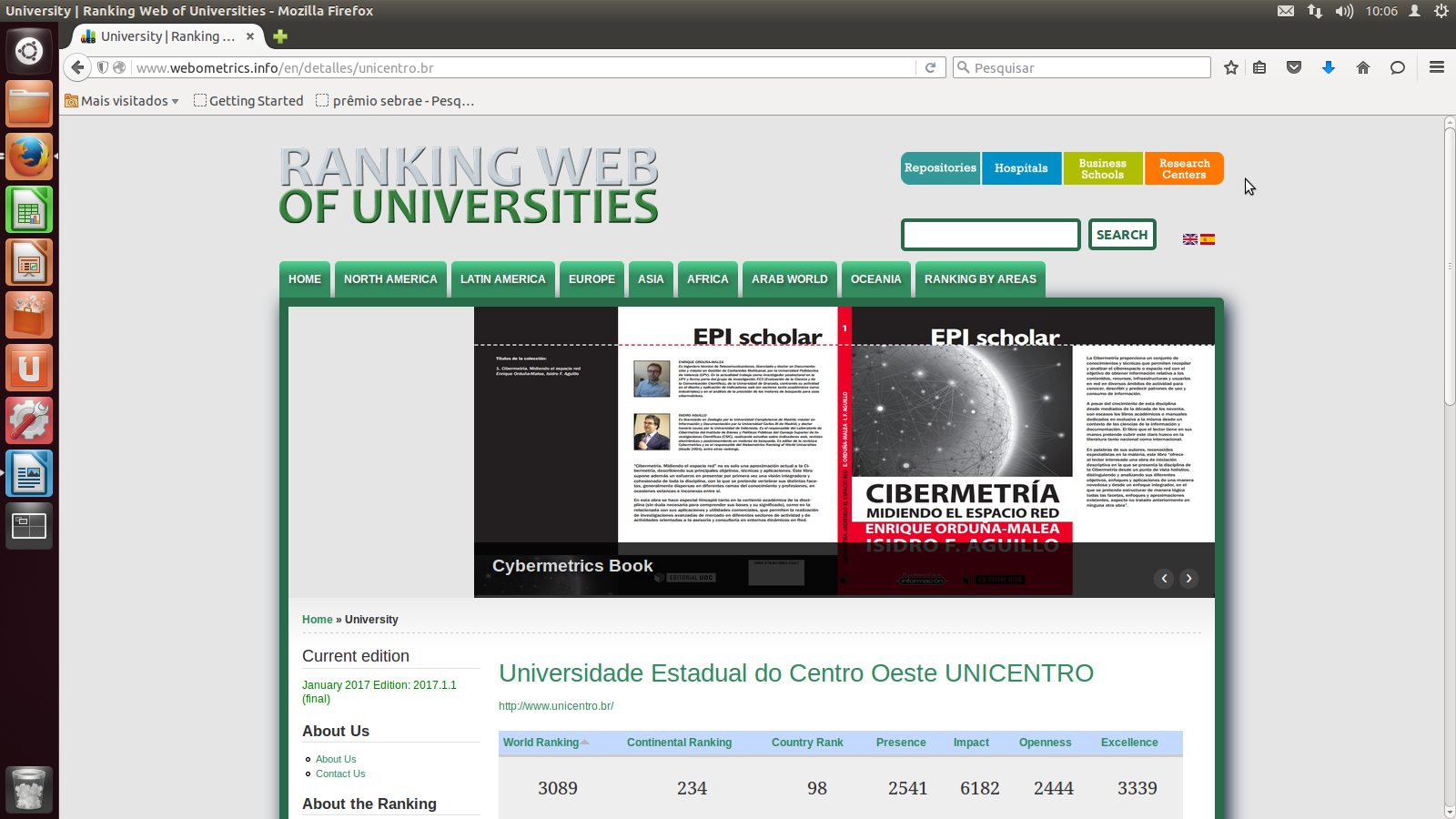
Task: Switch site language via Spanish flag
Action: [1208, 239]
